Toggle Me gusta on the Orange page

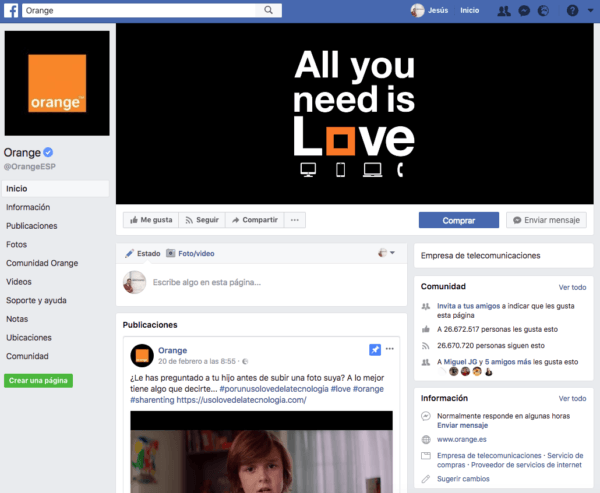150,220
